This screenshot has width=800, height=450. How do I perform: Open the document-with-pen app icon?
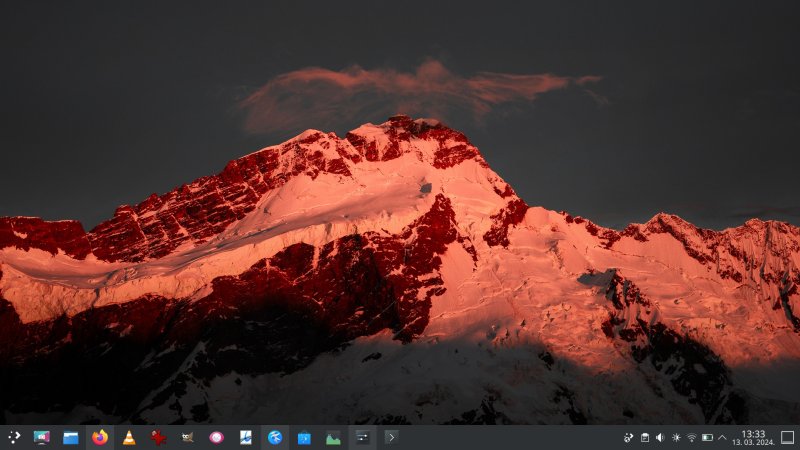point(246,437)
